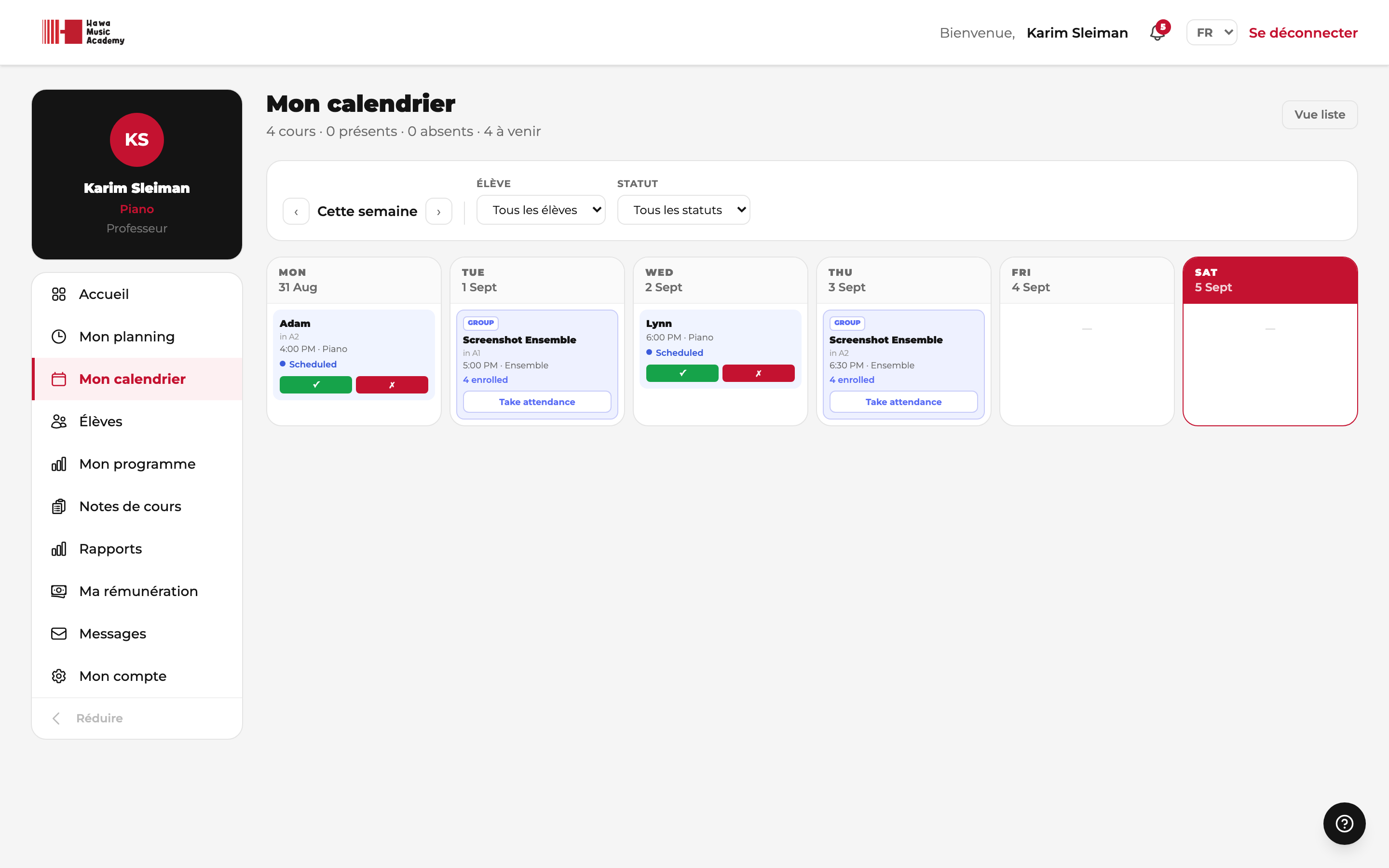
Task: Select the SAT 5 Sept day column
Action: click(x=1269, y=341)
